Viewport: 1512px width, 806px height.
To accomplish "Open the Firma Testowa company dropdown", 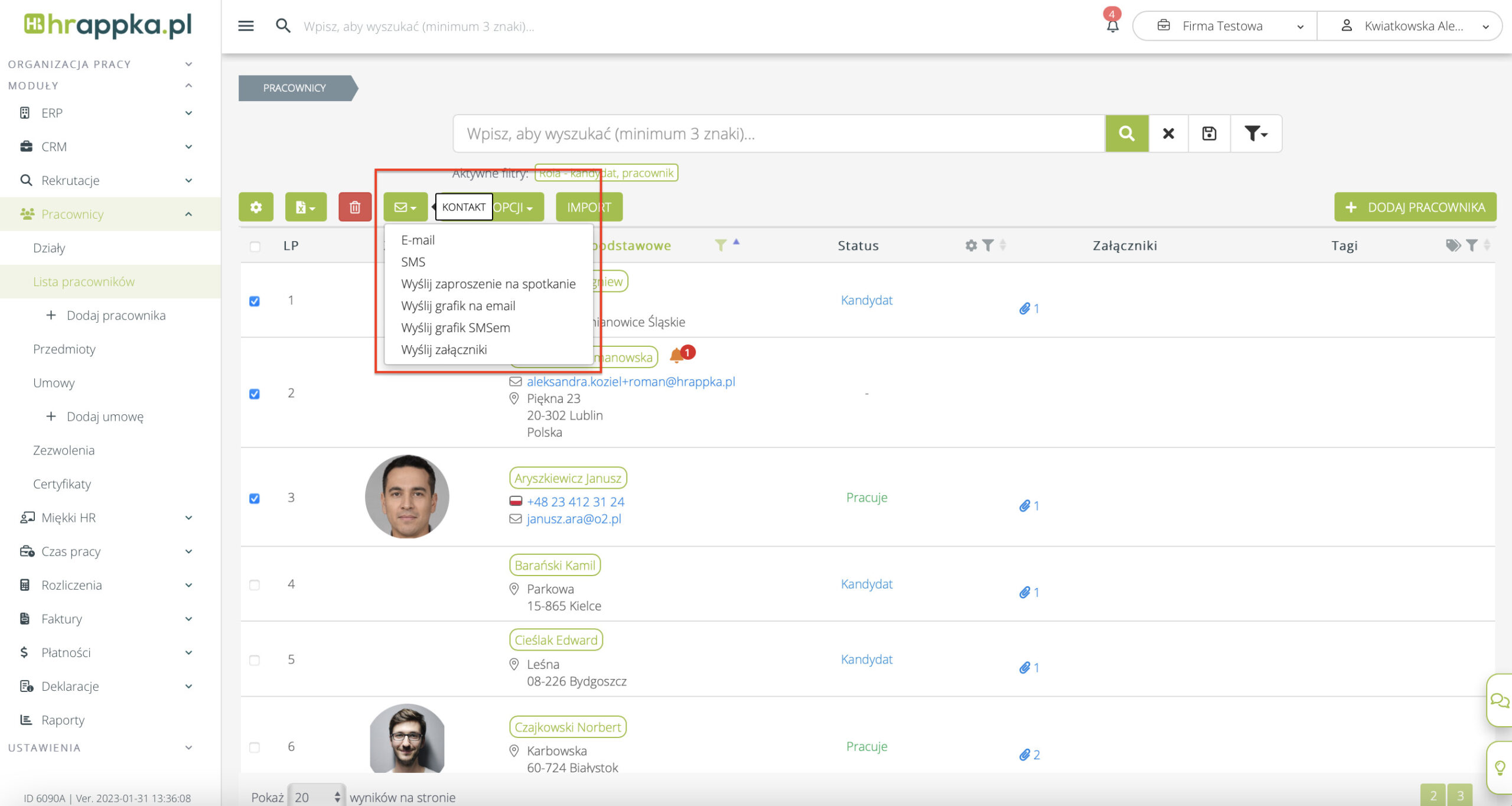I will pyautogui.click(x=1224, y=26).
